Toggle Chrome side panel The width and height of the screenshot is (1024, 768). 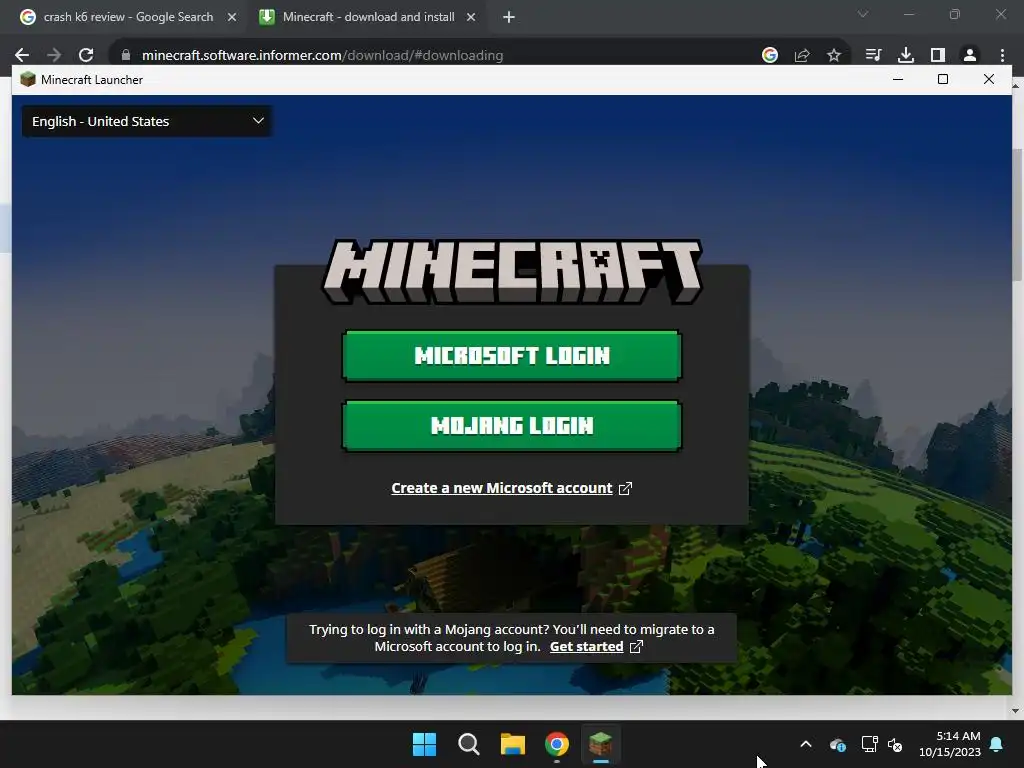click(938, 55)
